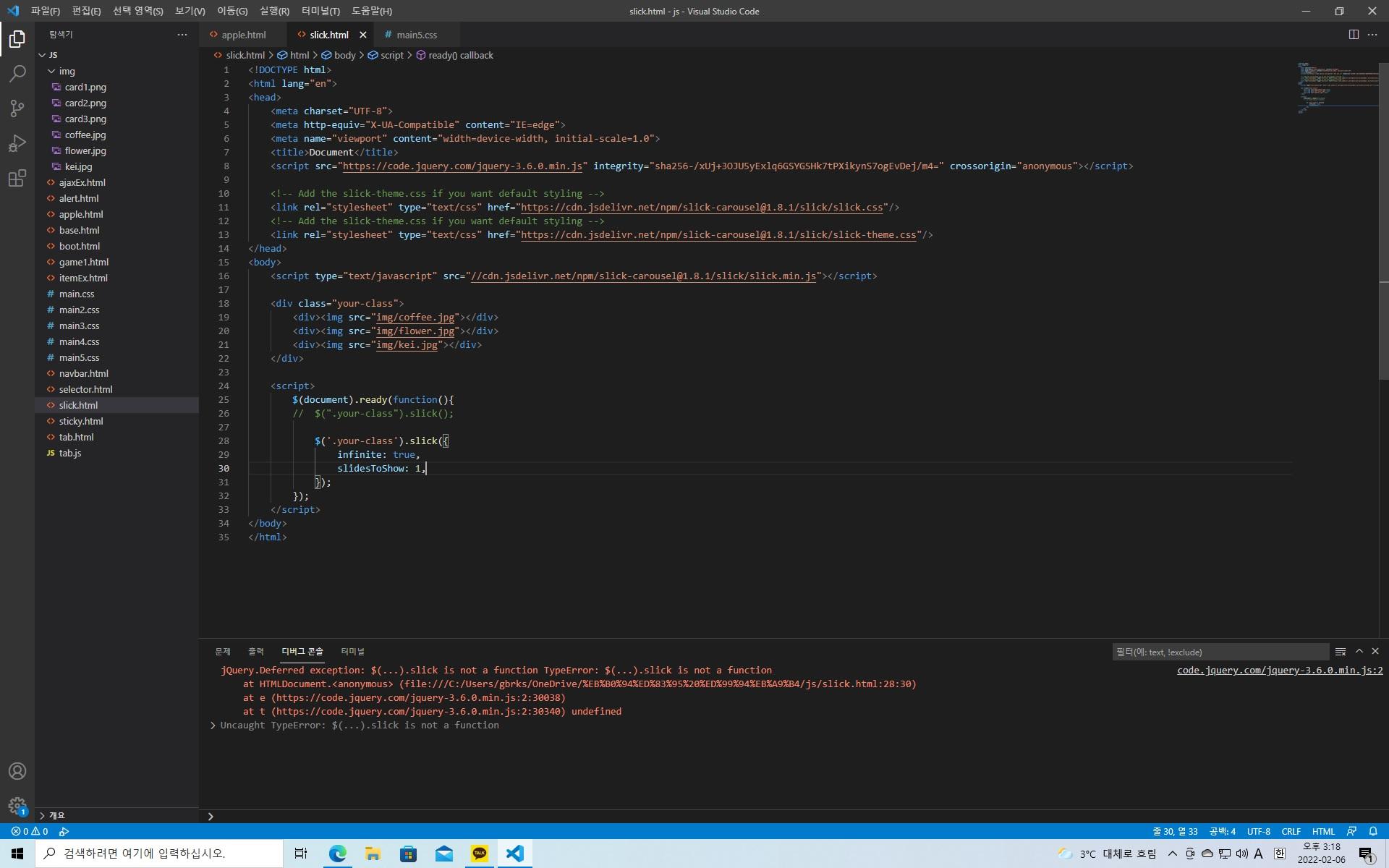
Task: Change end of line CRLF setting
Action: (x=1291, y=832)
